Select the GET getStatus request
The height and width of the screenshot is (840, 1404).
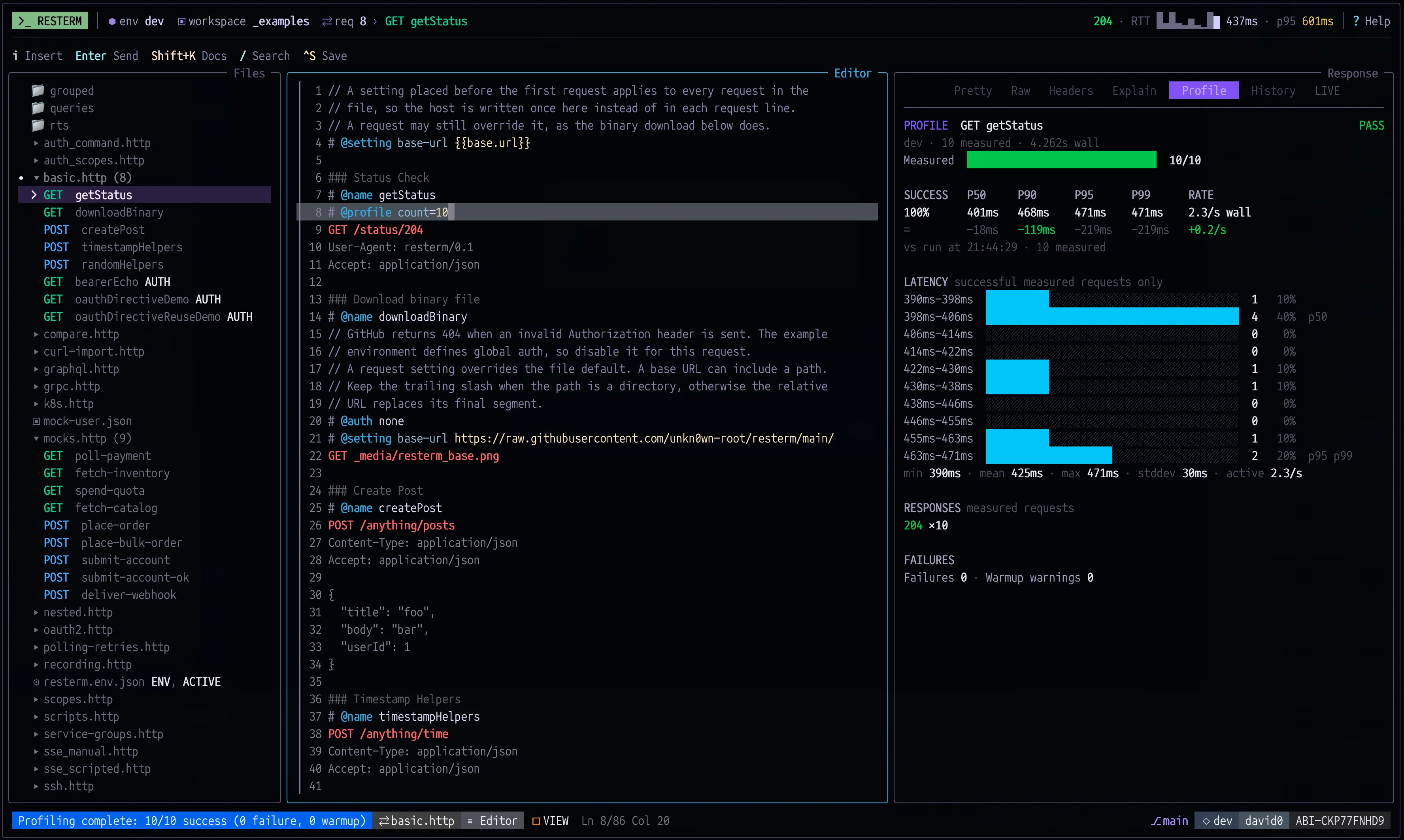pos(145,195)
